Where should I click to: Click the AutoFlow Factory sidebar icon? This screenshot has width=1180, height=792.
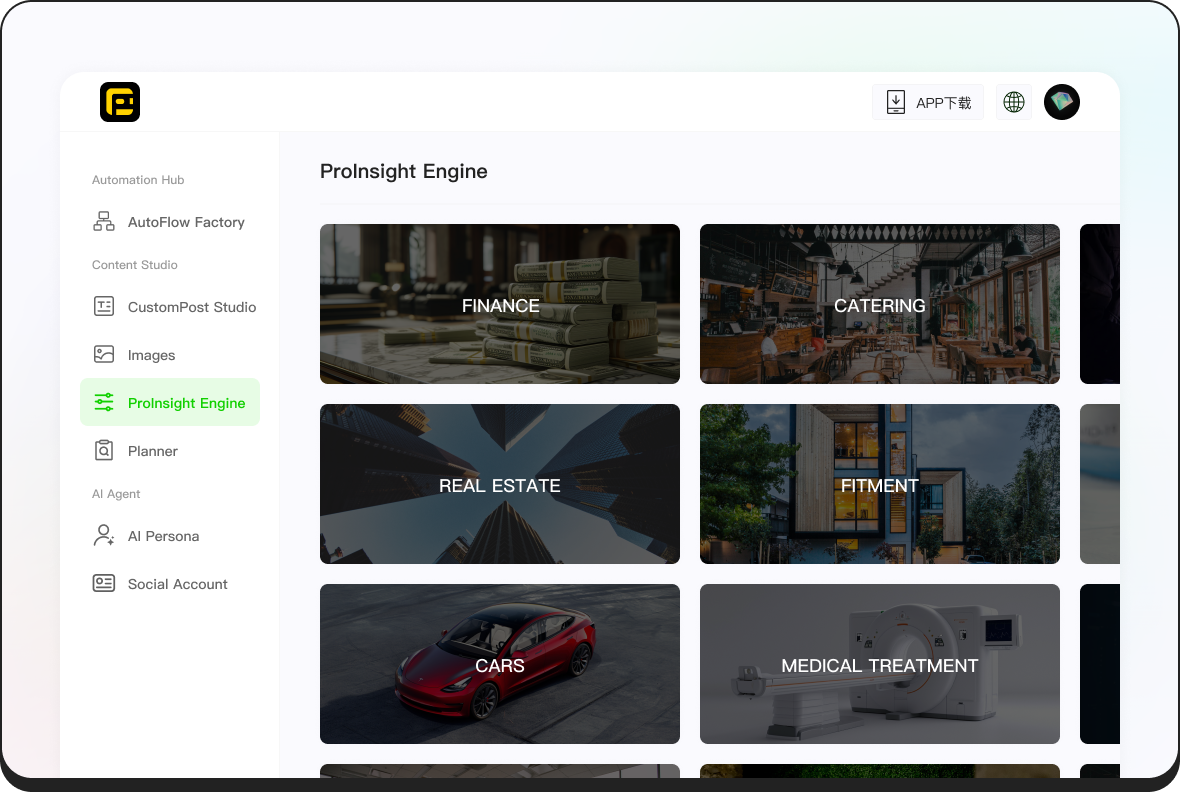pos(104,222)
